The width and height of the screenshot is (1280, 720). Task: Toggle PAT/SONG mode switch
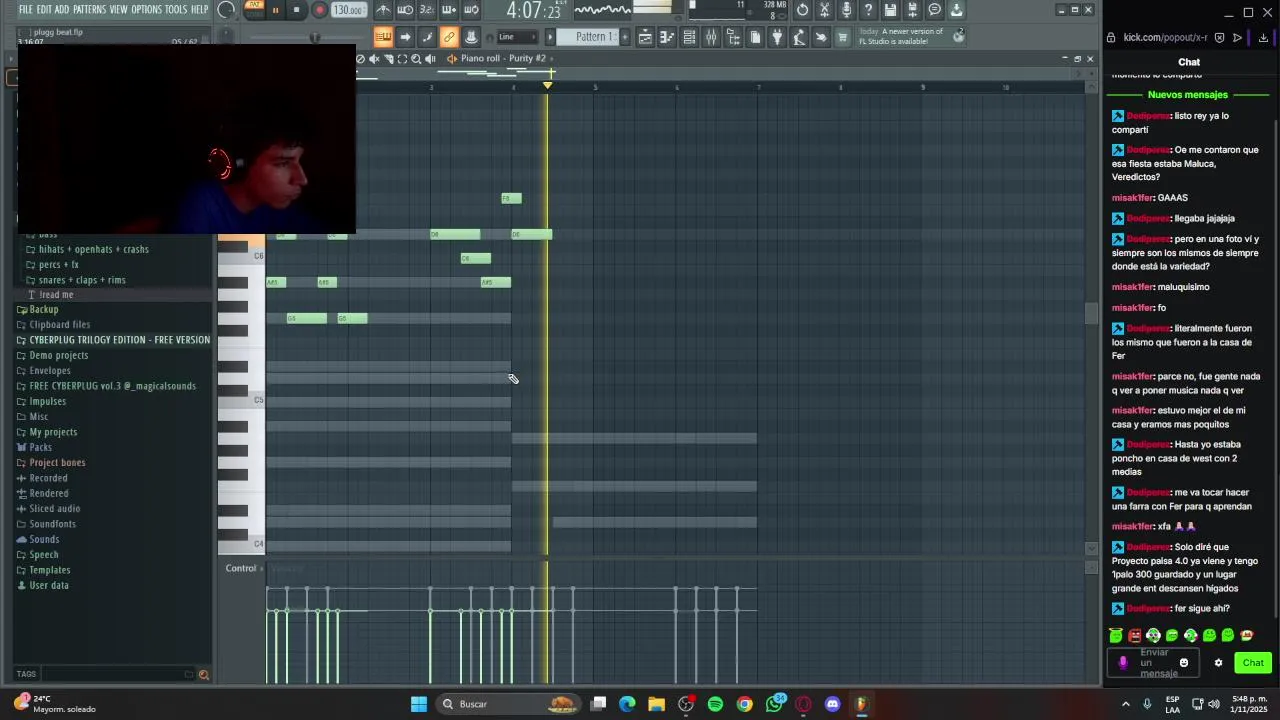[254, 10]
